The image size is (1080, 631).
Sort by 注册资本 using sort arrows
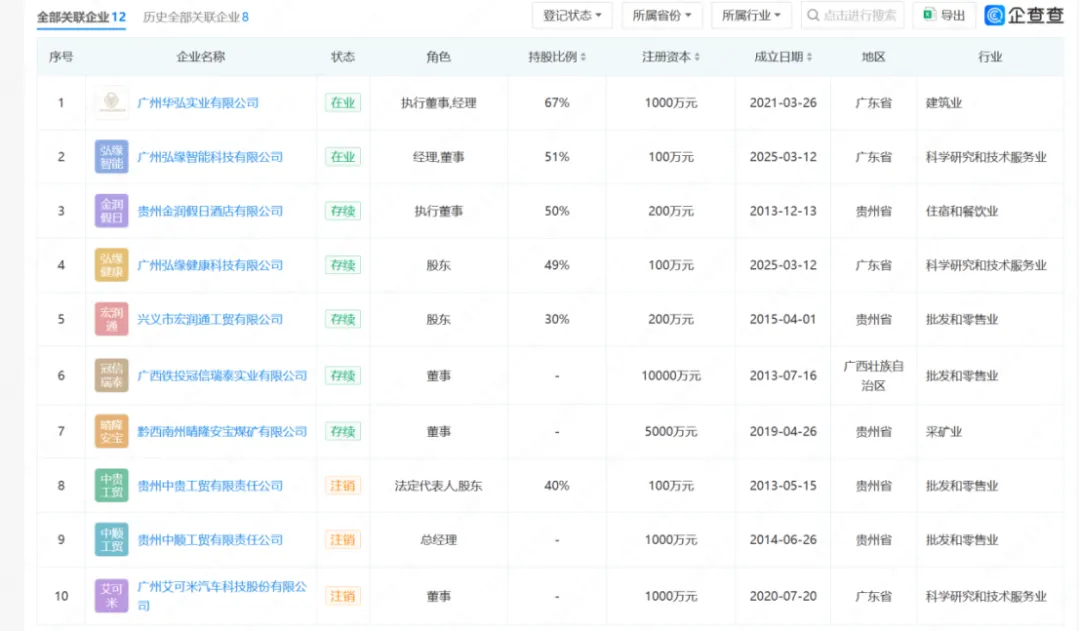(697, 57)
